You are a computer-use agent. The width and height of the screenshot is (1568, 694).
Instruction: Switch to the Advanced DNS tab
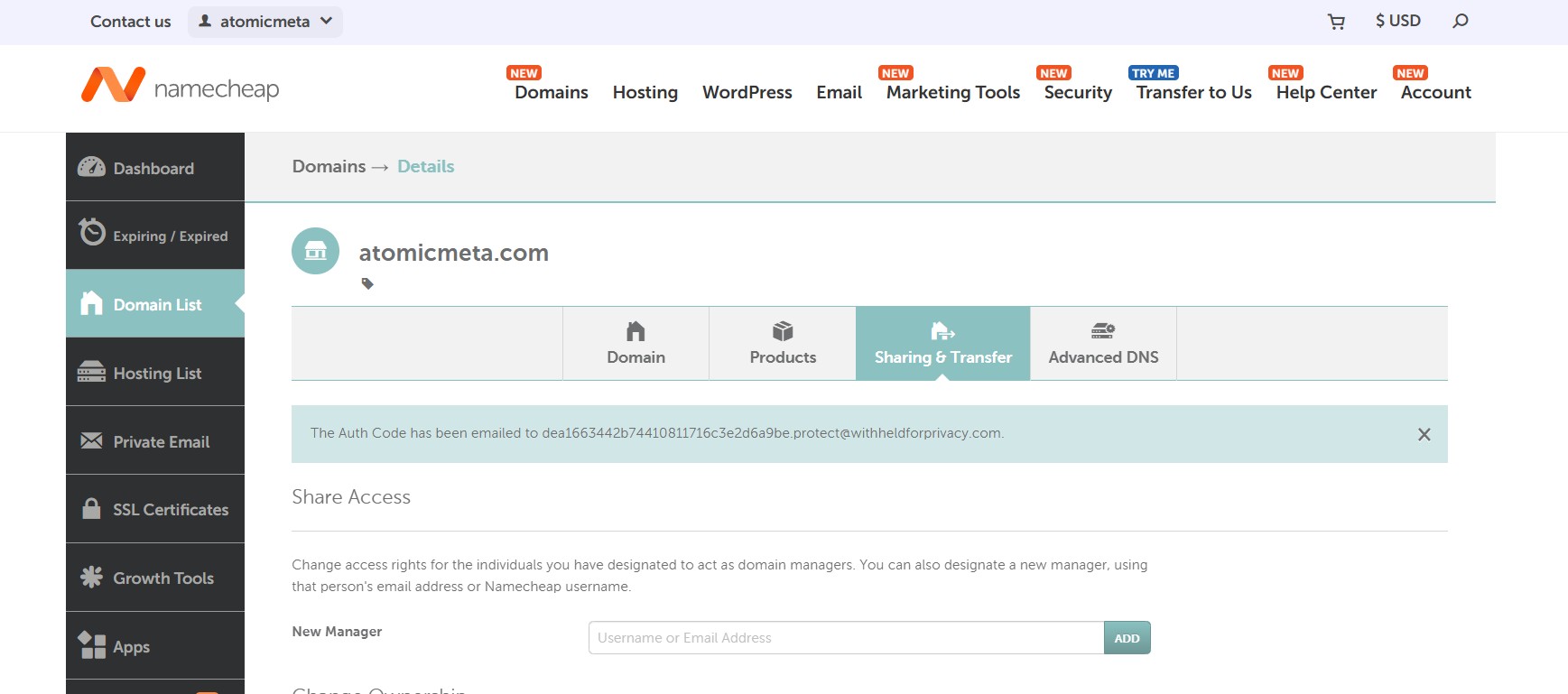(1102, 344)
